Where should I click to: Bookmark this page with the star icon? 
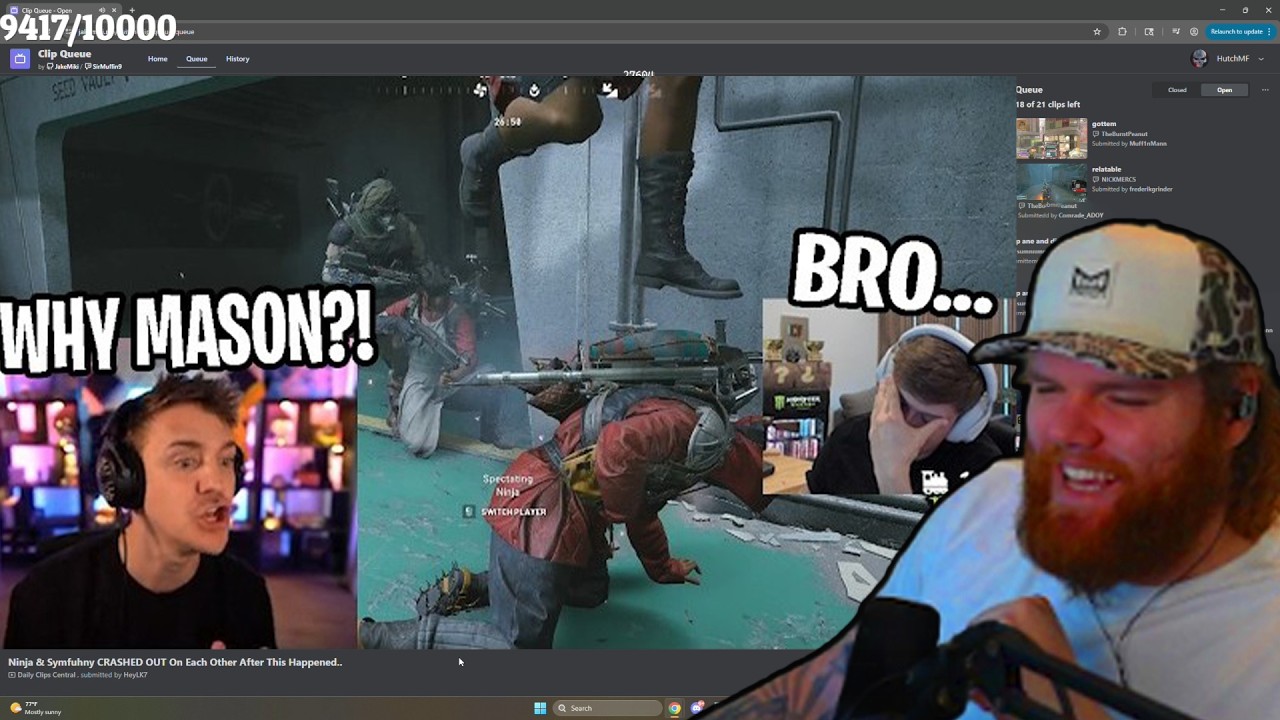tap(1097, 32)
